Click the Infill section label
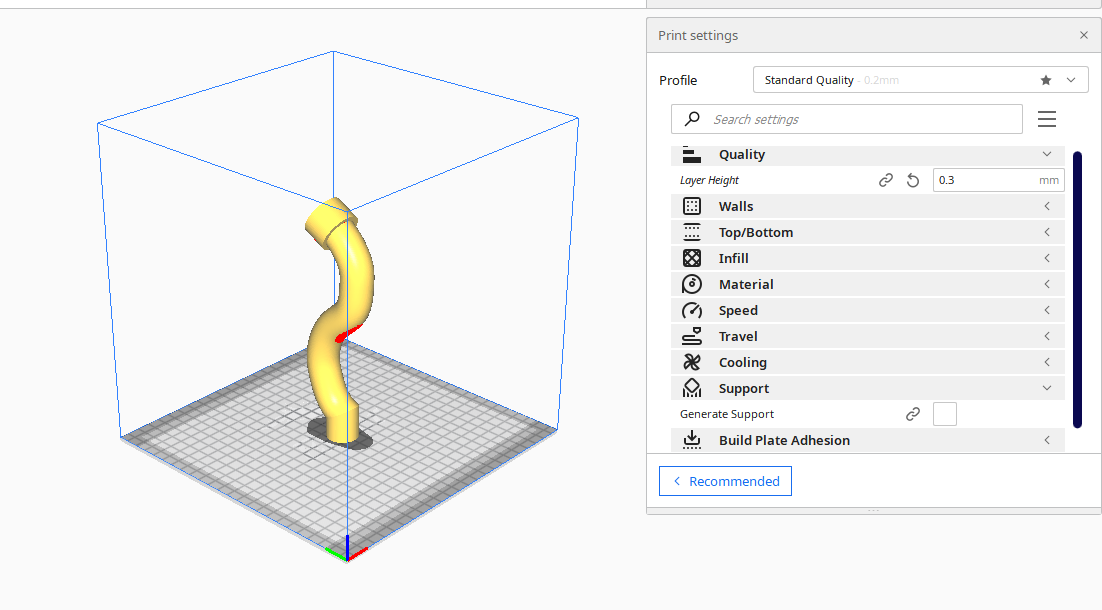1102x610 pixels. click(x=733, y=259)
